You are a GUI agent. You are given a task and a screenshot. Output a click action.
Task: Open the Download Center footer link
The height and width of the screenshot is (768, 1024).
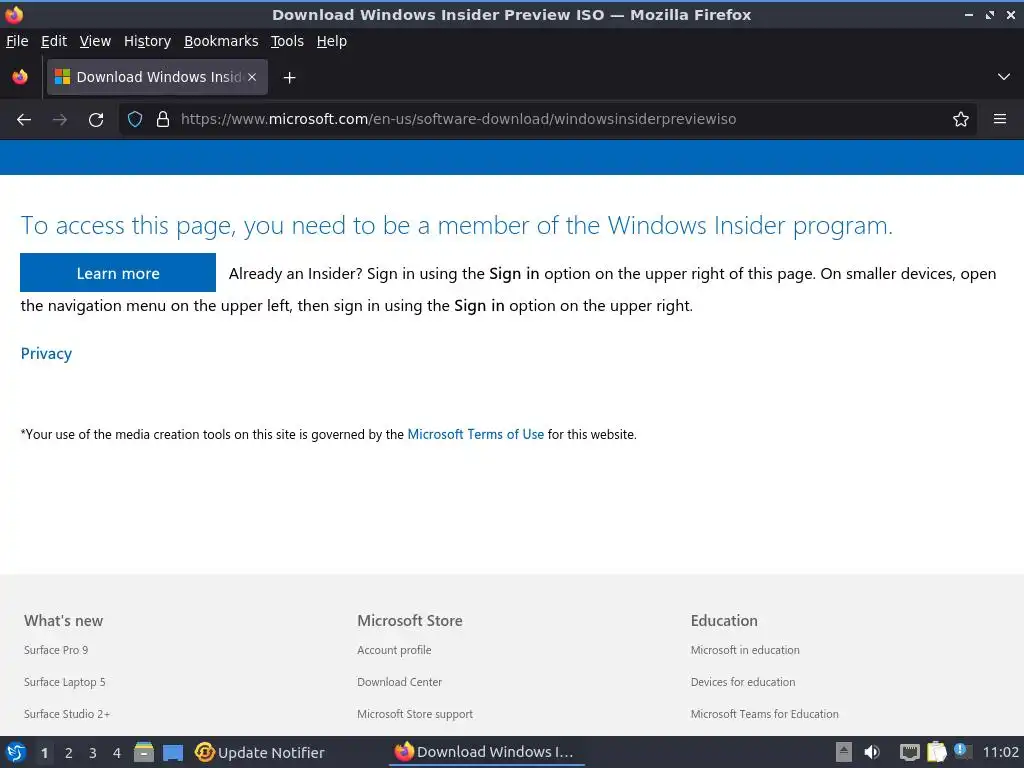400,682
